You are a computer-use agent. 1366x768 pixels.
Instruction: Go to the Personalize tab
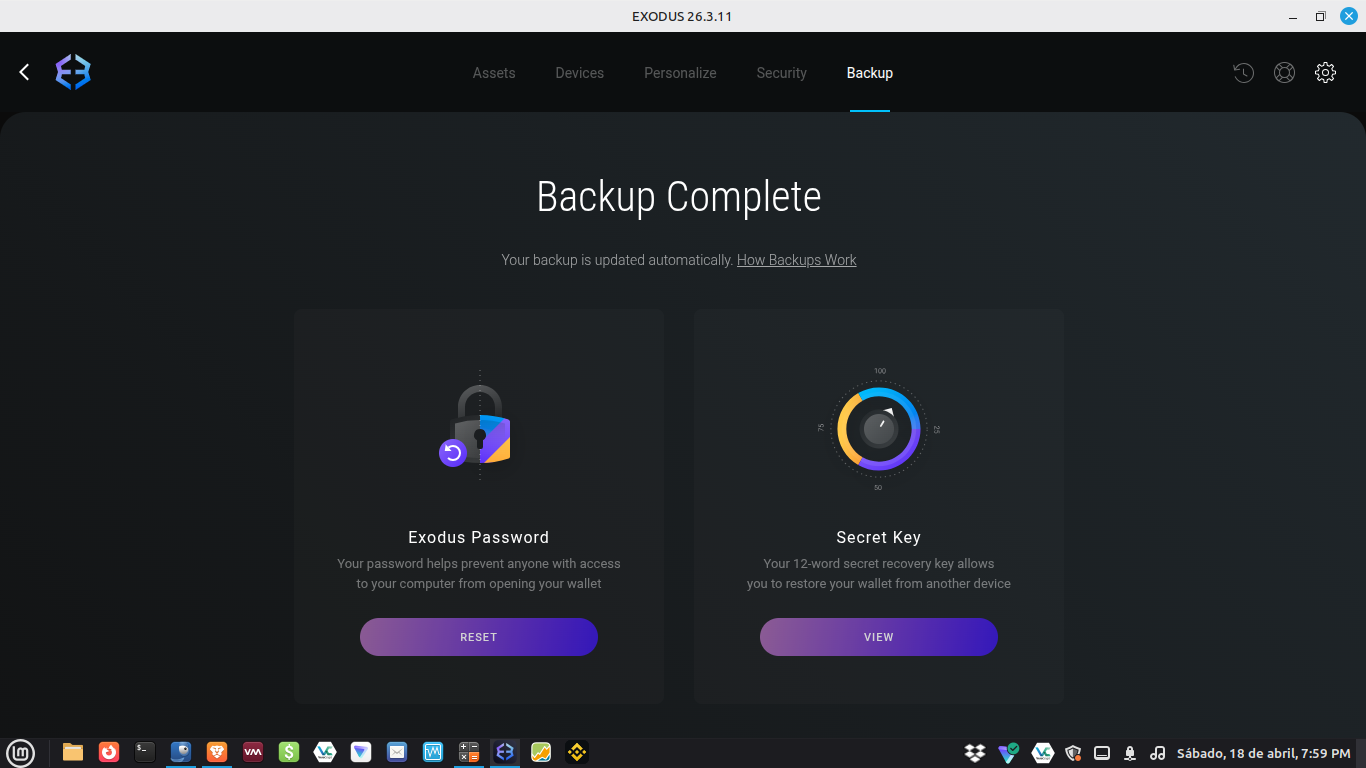pyautogui.click(x=680, y=73)
